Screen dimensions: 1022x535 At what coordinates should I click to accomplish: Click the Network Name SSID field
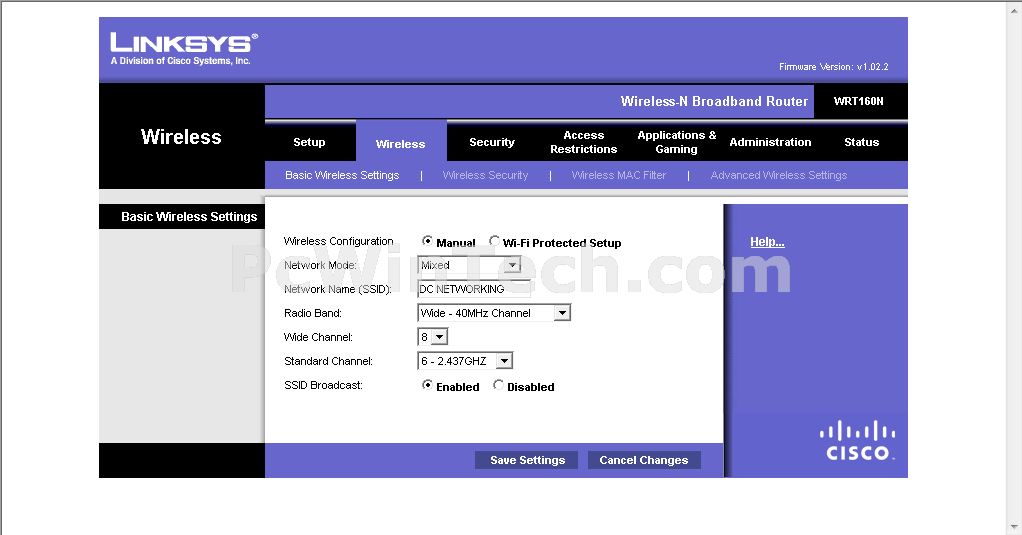coord(474,289)
